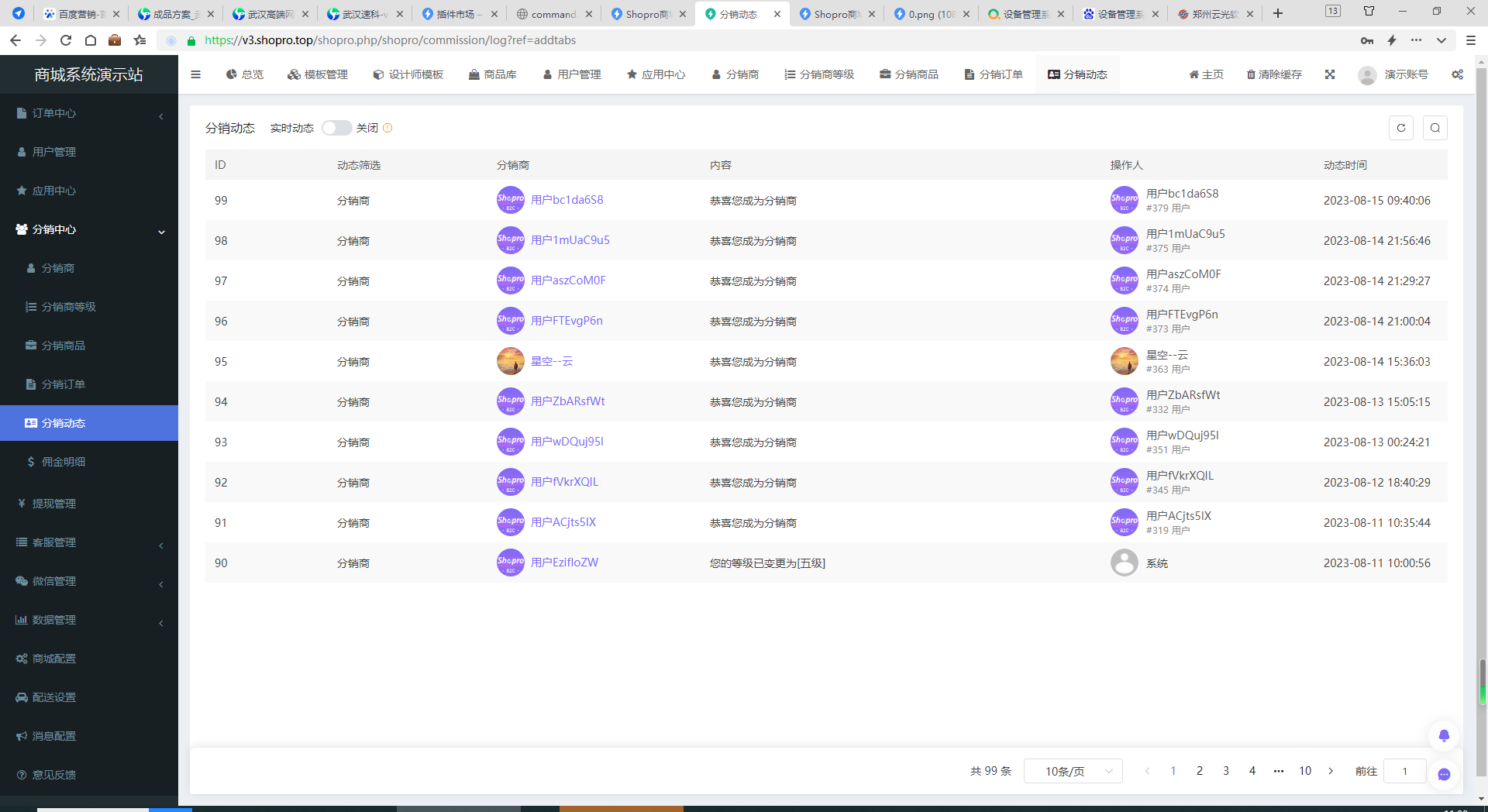Image resolution: width=1488 pixels, height=812 pixels.
Task: Open the browser hamburger menu icon
Action: [x=1470, y=40]
